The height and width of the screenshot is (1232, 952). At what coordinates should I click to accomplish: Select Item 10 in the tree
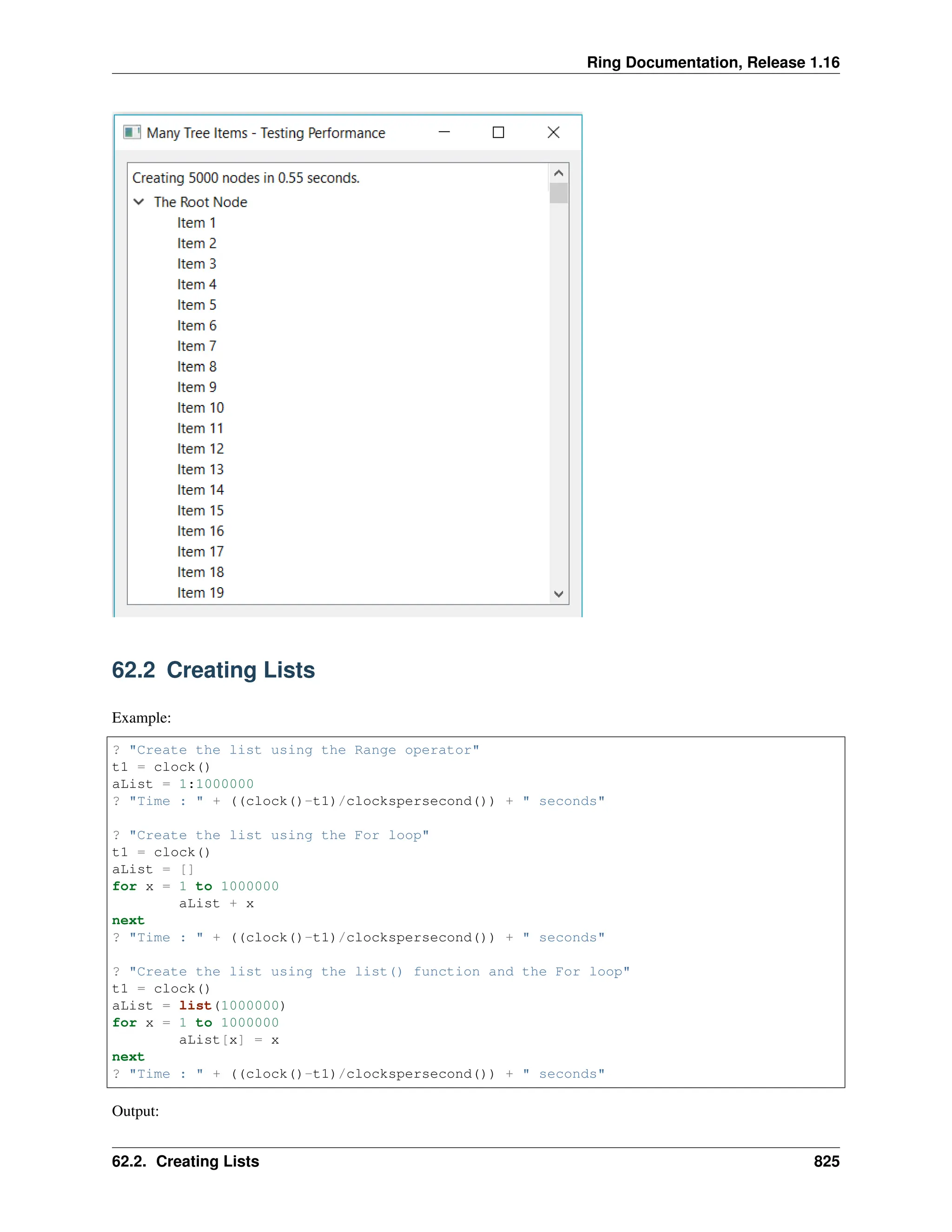click(x=200, y=408)
